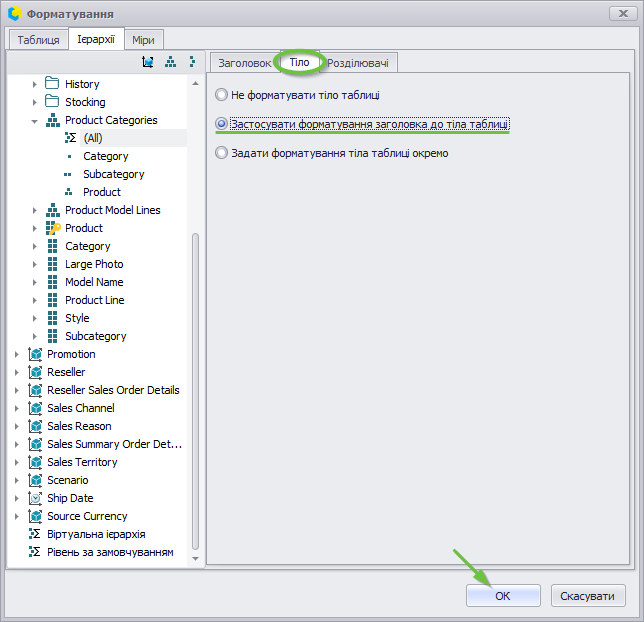Click the Formatting window app logo icon
This screenshot has width=644, height=622.
pos(14,13)
